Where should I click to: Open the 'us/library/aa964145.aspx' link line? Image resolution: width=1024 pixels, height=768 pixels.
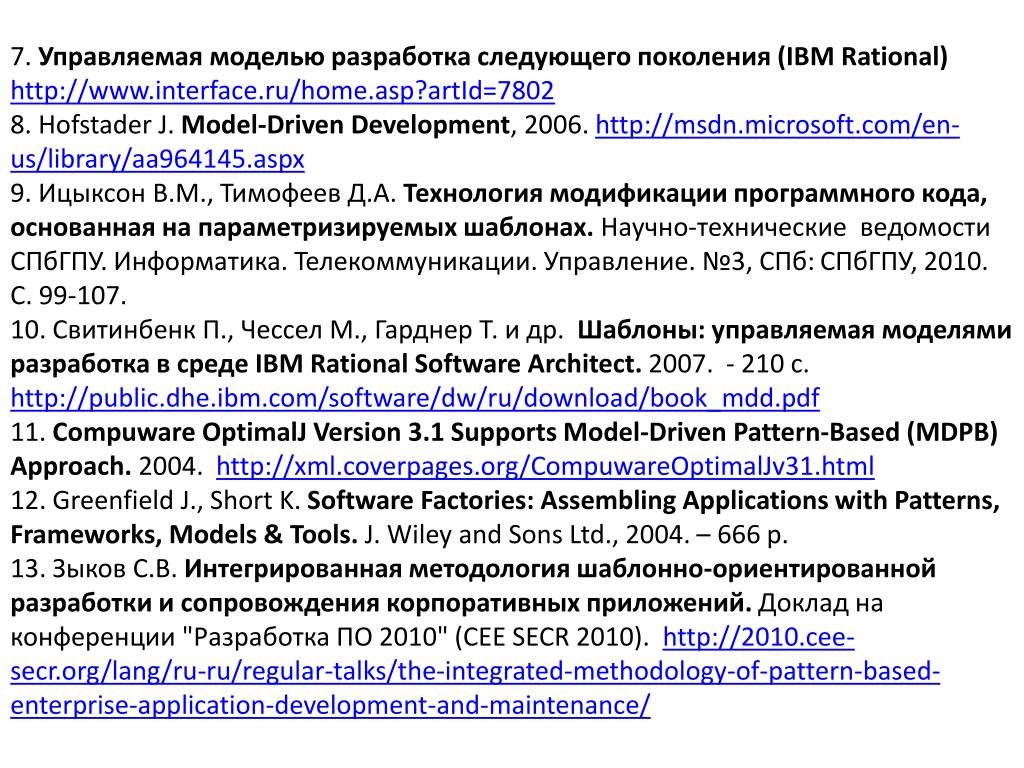[x=157, y=159]
